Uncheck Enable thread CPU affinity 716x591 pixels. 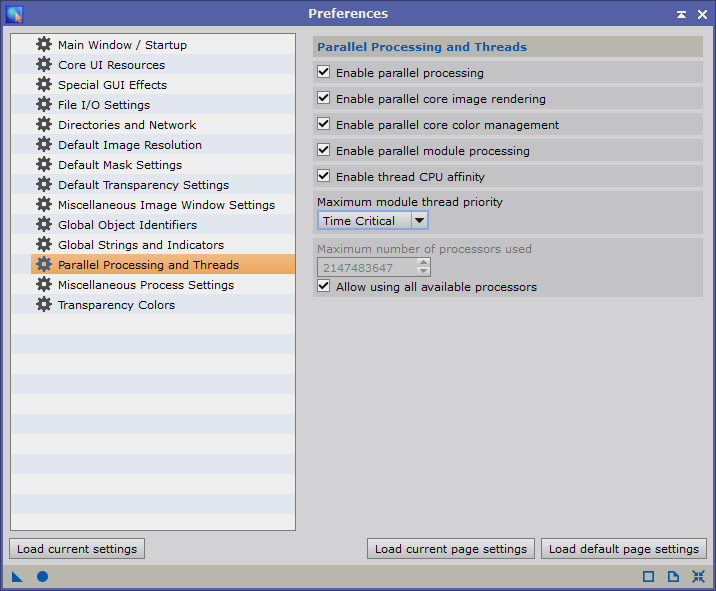pyautogui.click(x=324, y=177)
